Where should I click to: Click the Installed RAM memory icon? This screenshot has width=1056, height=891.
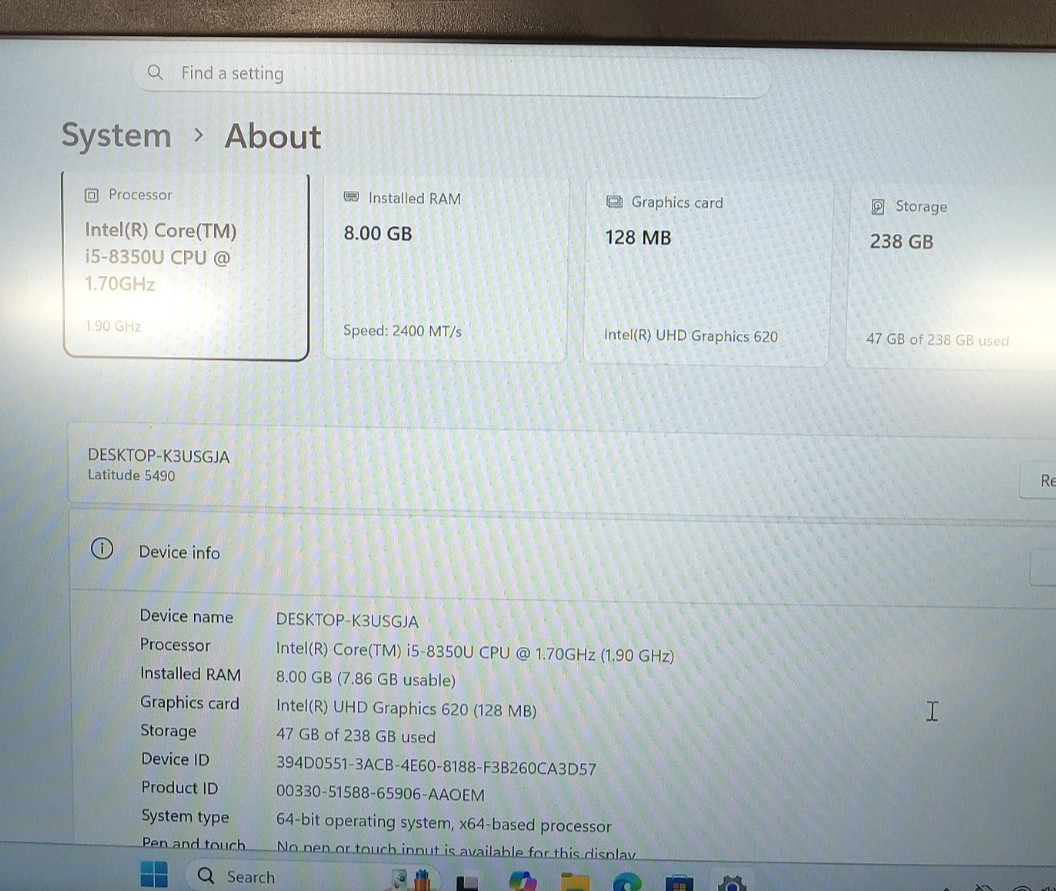click(x=351, y=197)
